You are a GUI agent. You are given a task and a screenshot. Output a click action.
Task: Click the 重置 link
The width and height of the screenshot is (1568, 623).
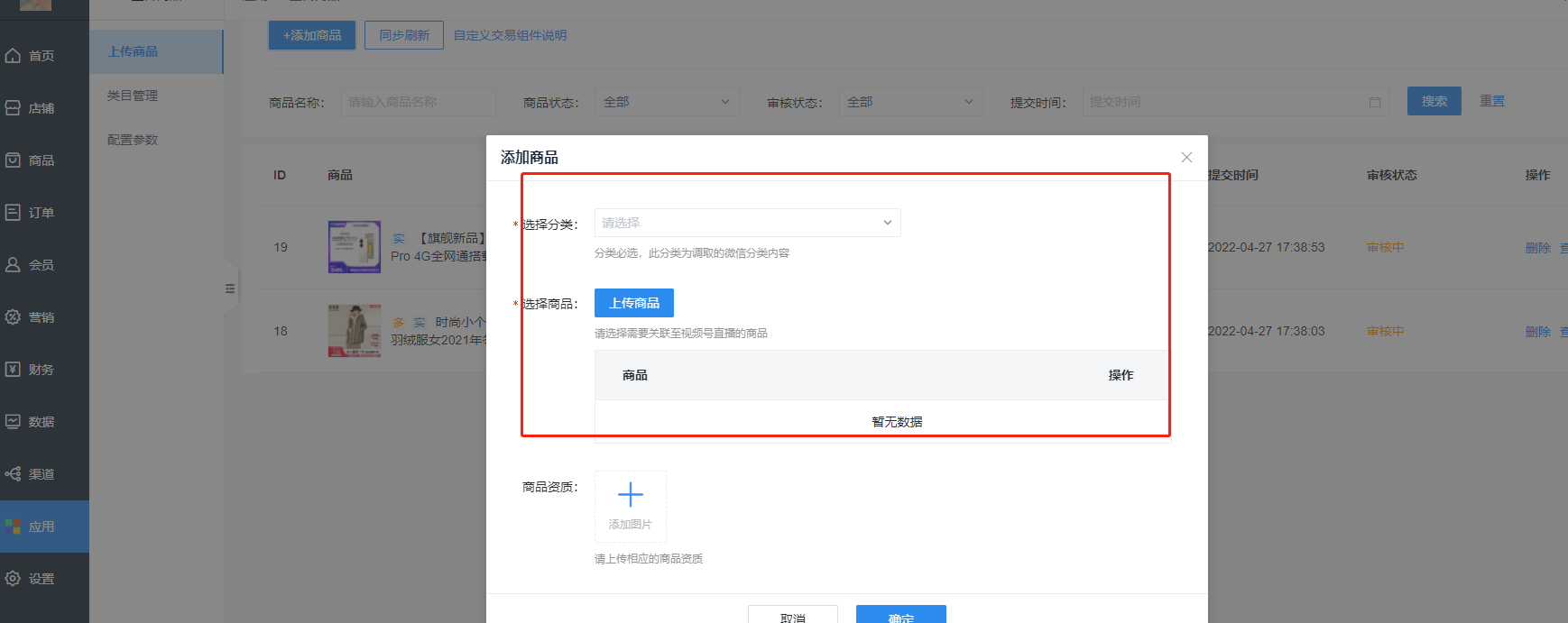click(x=1492, y=101)
